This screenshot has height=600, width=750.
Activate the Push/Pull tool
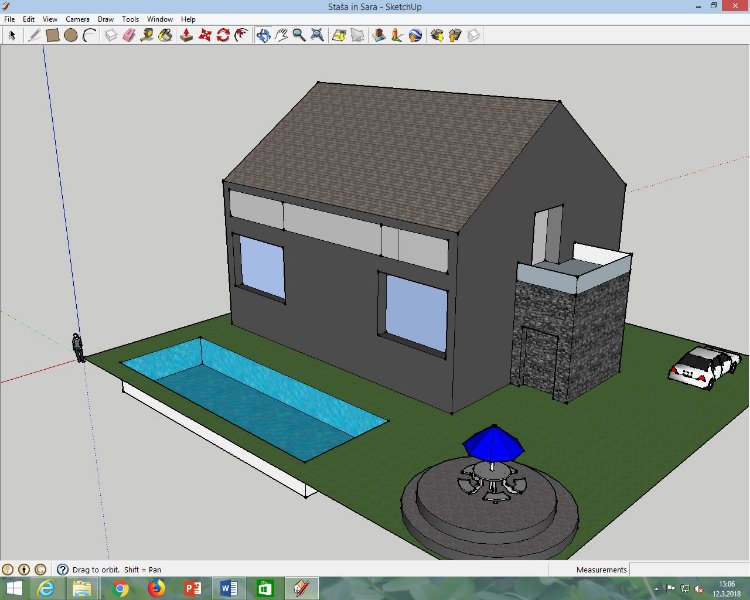pyautogui.click(x=186, y=35)
